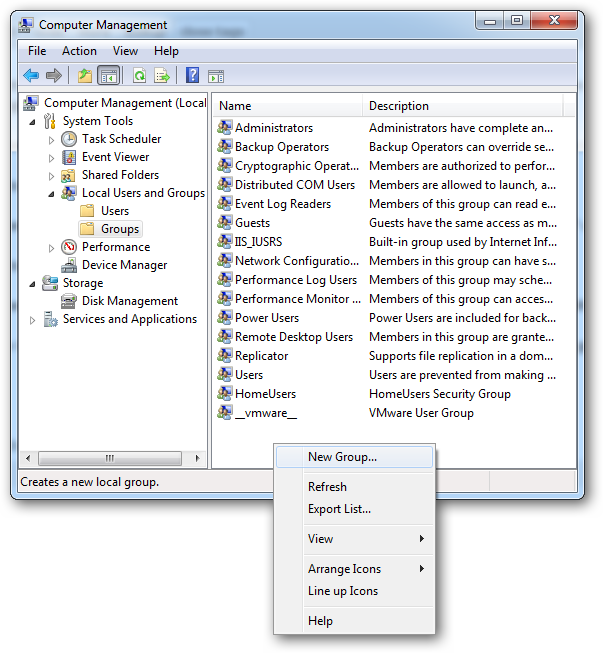Click the Storage icon in tree
Screen dimensions: 603x653
pyautogui.click(x=50, y=283)
